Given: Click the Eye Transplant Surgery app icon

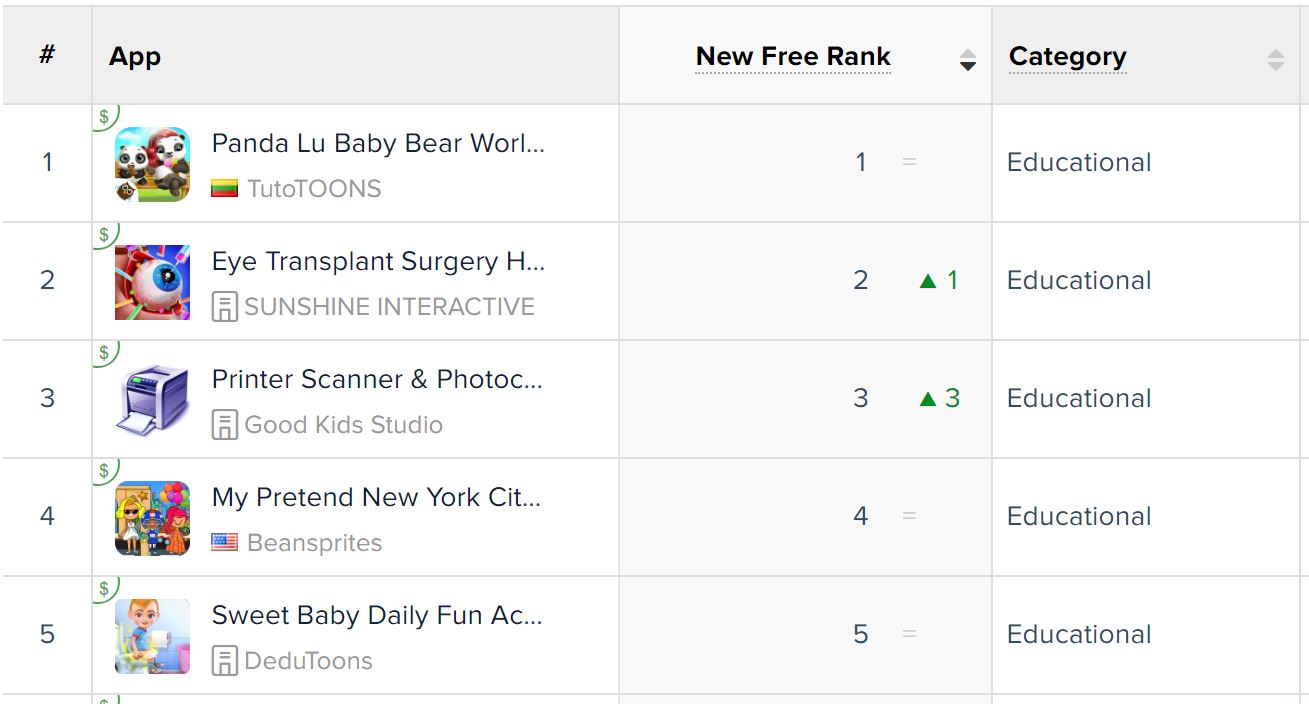Looking at the screenshot, I should click(x=152, y=282).
